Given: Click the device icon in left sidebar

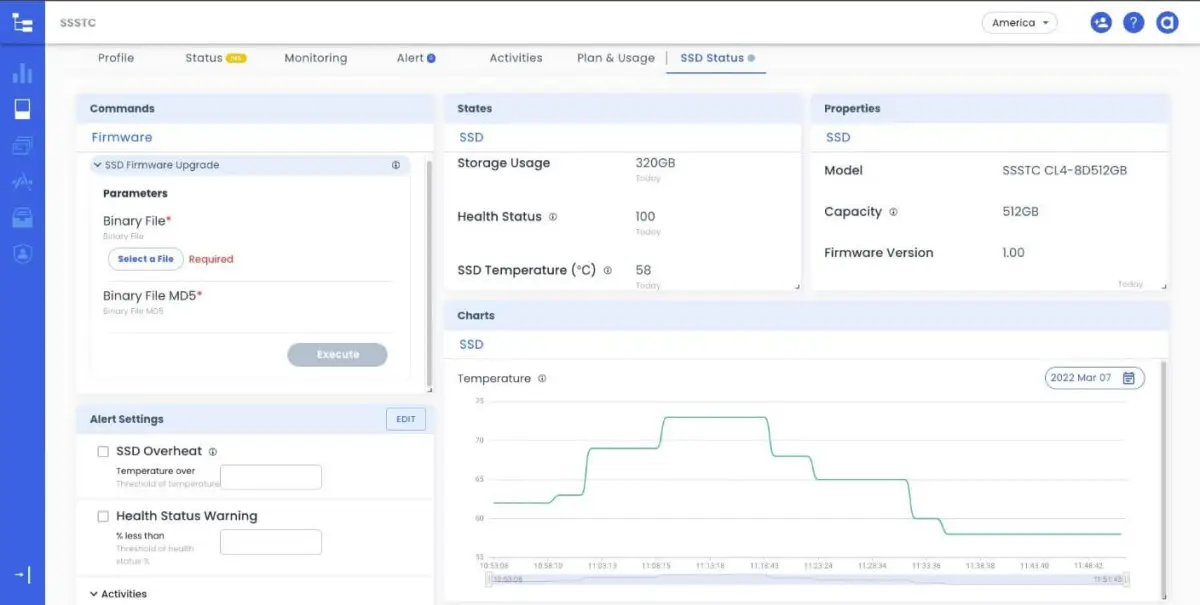Looking at the screenshot, I should (22, 109).
